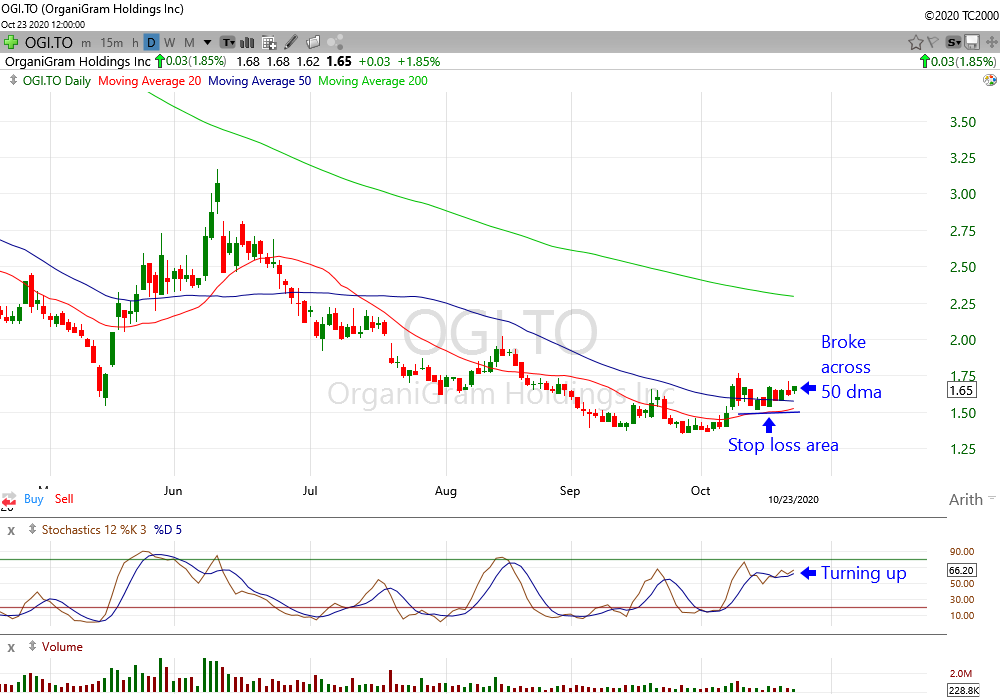Switch to the Weekly 'W' timeframe
This screenshot has height=700, width=1000.
[170, 43]
